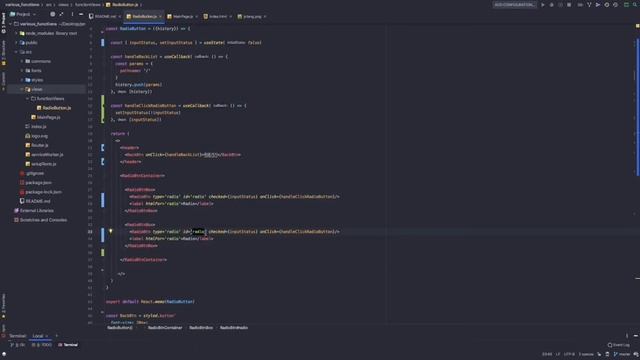Run the configuration with the play icon

click(x=542, y=5)
